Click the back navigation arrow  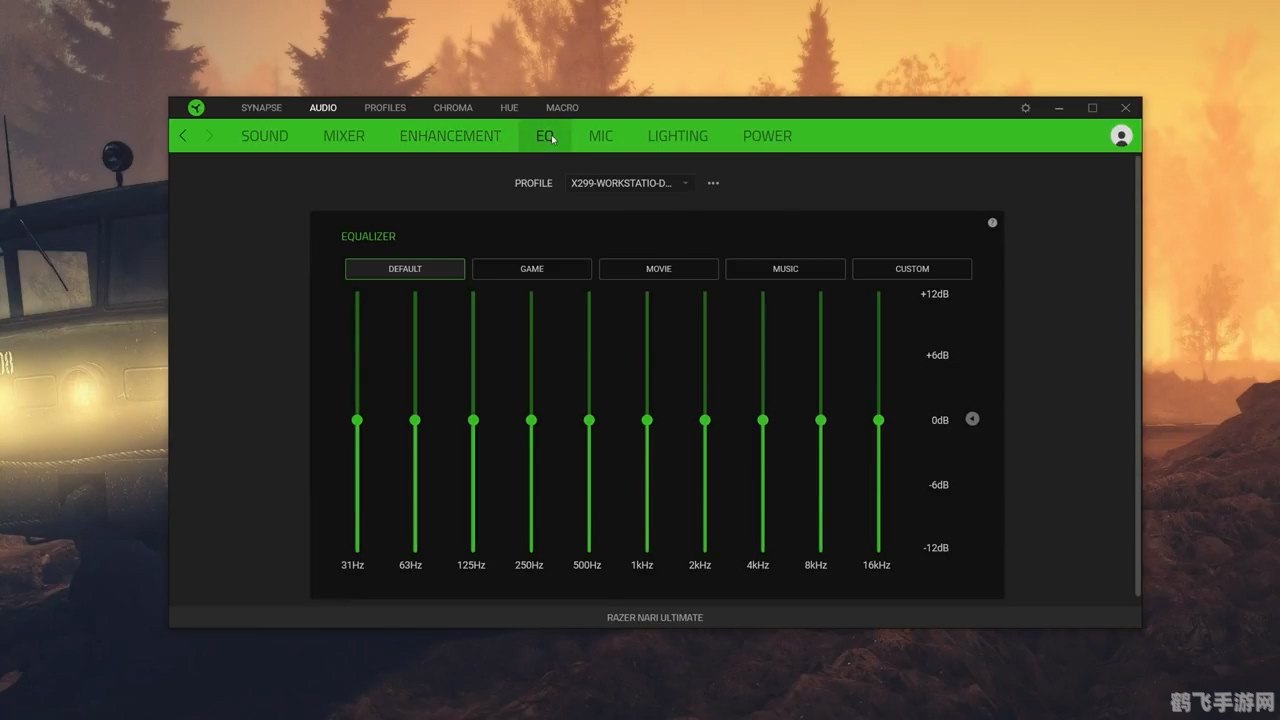pyautogui.click(x=183, y=136)
